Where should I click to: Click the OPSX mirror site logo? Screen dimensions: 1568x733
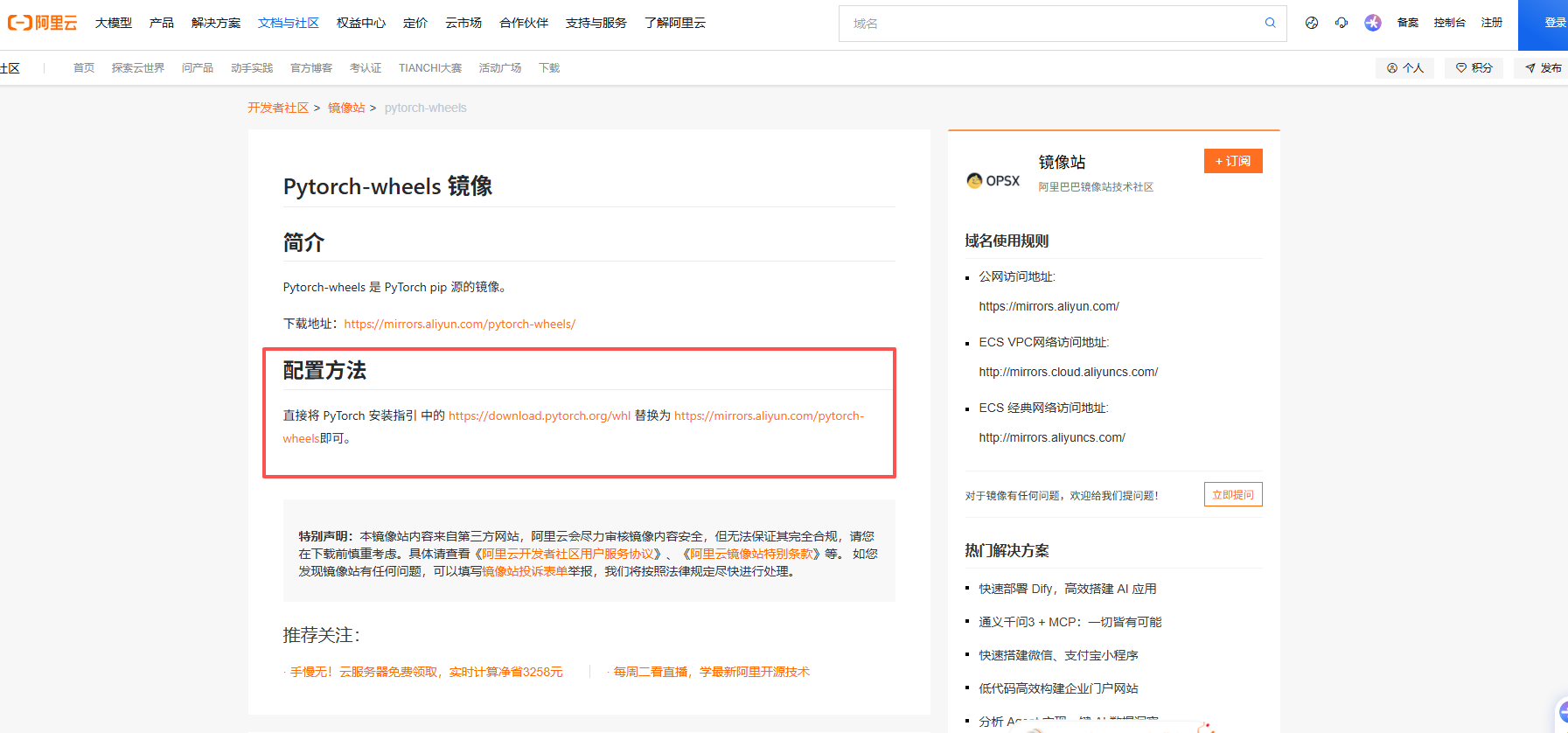(x=993, y=180)
